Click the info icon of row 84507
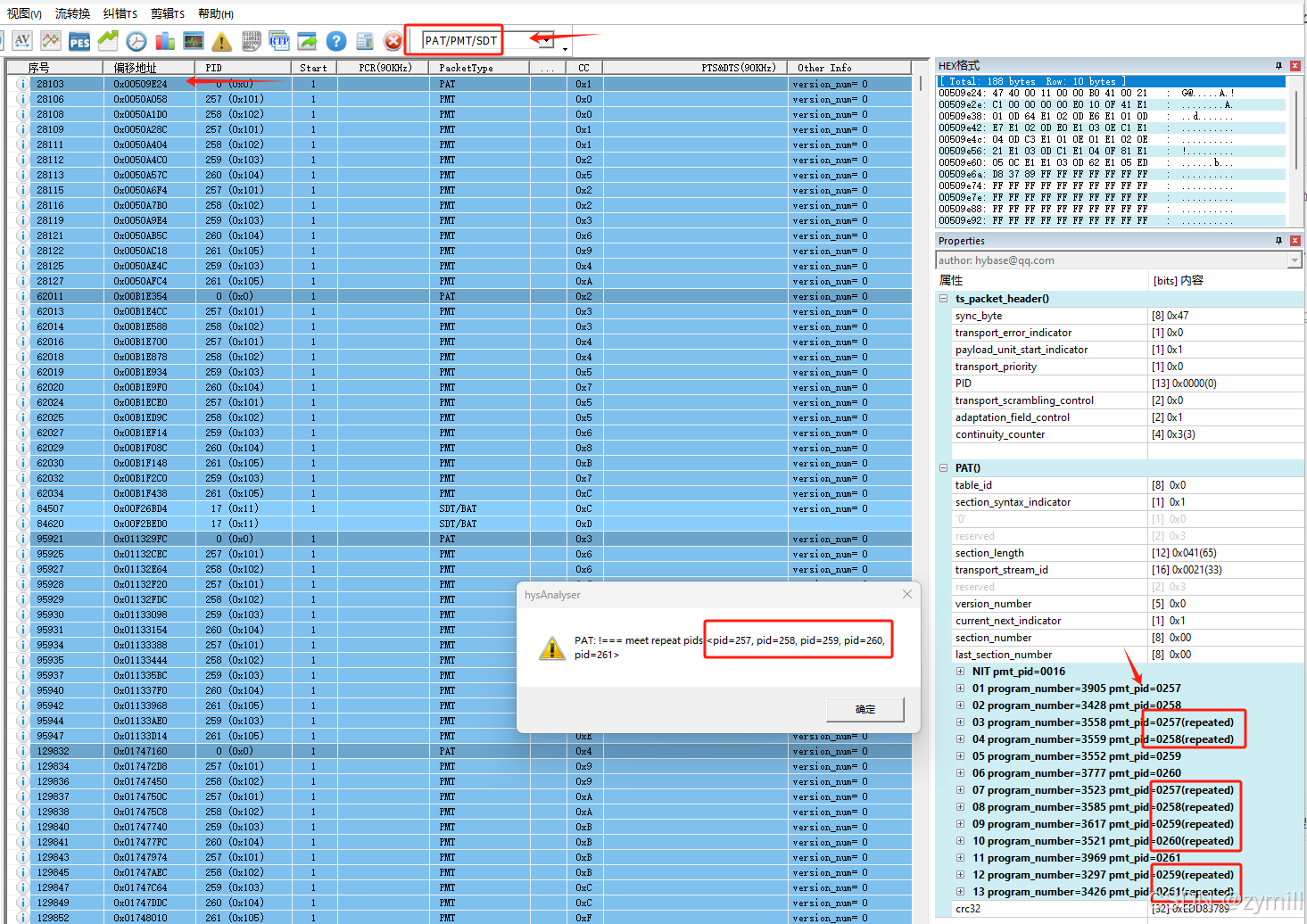 click(x=22, y=508)
